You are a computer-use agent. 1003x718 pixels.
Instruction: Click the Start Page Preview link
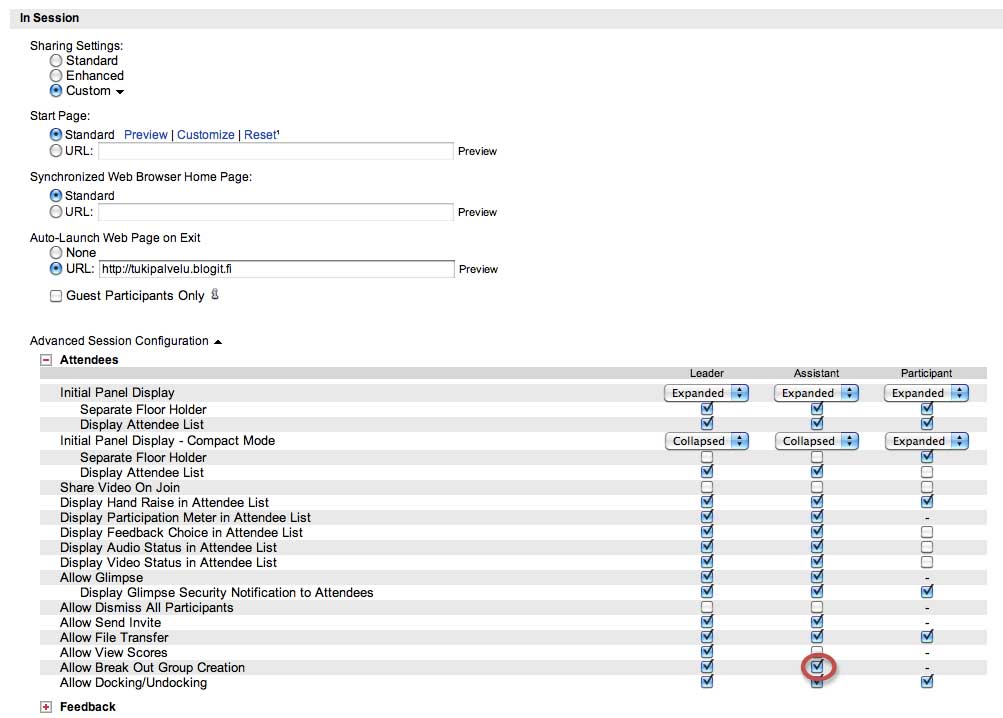tap(146, 135)
